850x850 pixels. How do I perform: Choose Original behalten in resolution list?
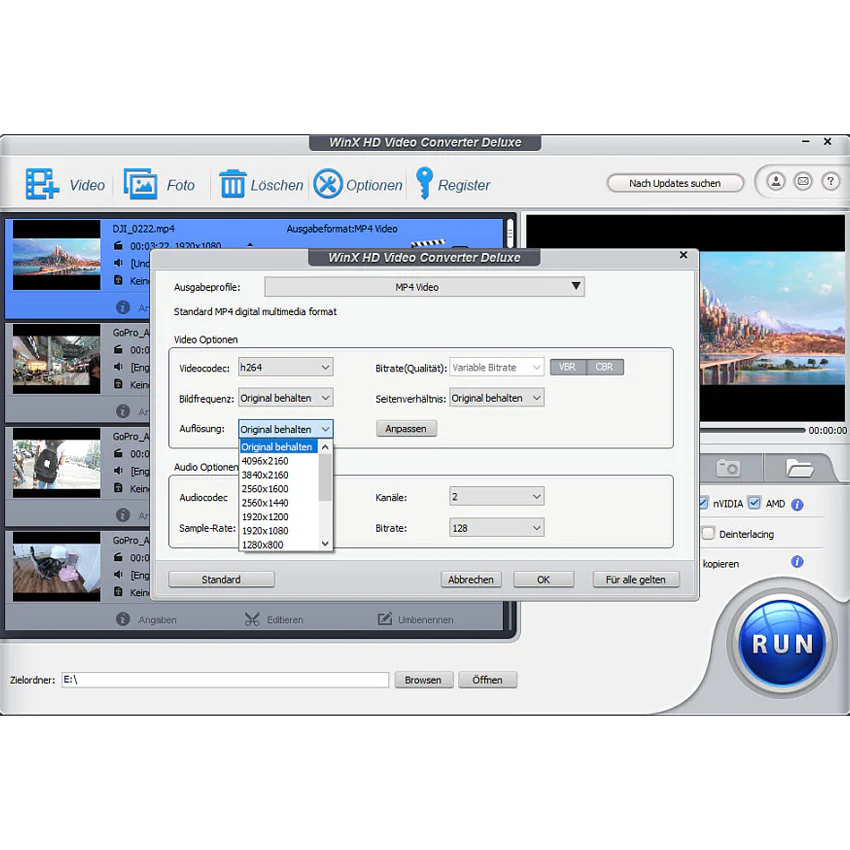(x=279, y=447)
